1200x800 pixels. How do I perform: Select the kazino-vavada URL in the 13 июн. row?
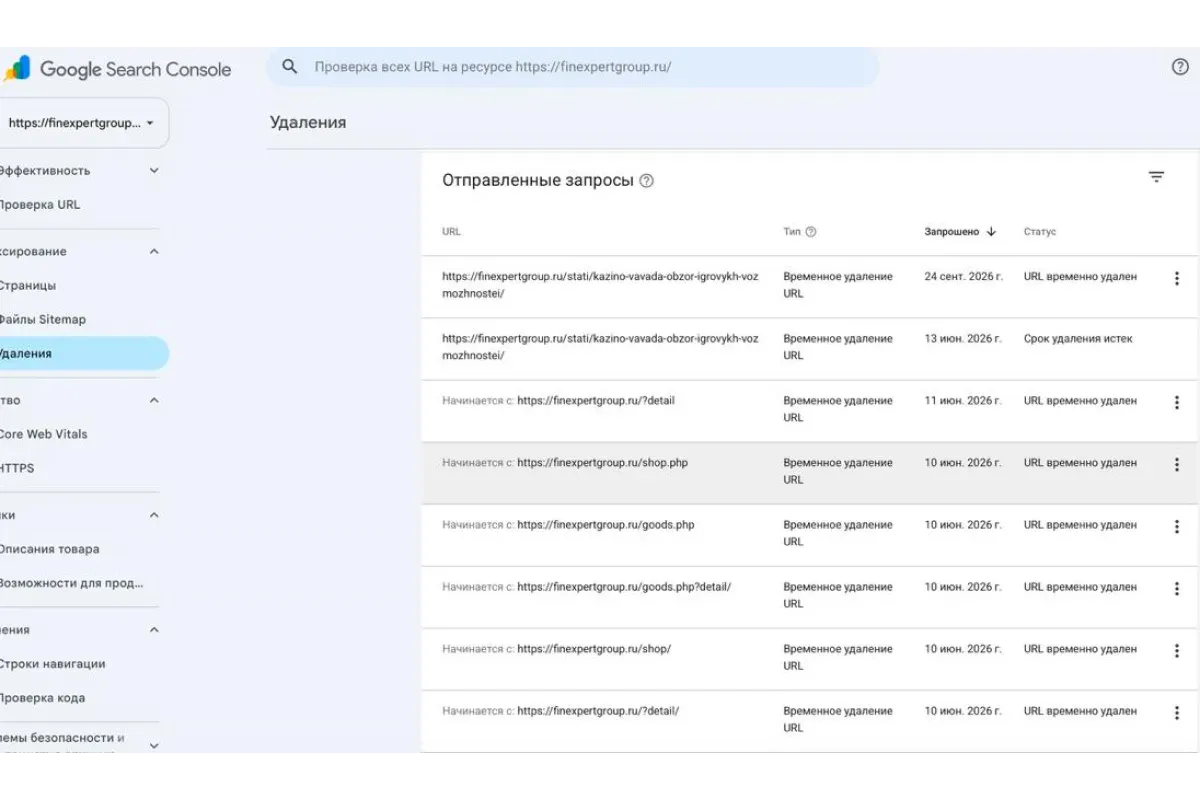click(x=600, y=347)
